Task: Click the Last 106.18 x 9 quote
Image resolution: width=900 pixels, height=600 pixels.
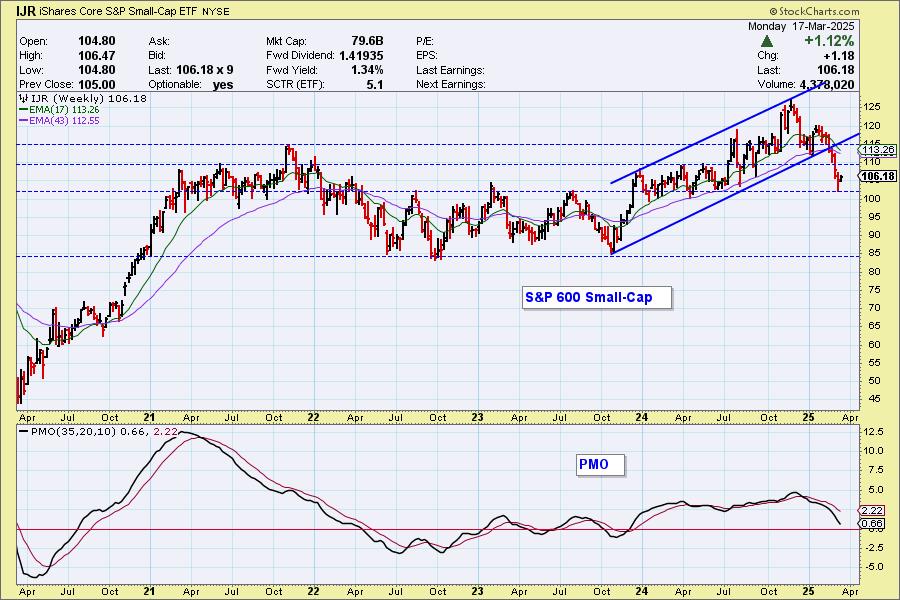Action: 204,70
